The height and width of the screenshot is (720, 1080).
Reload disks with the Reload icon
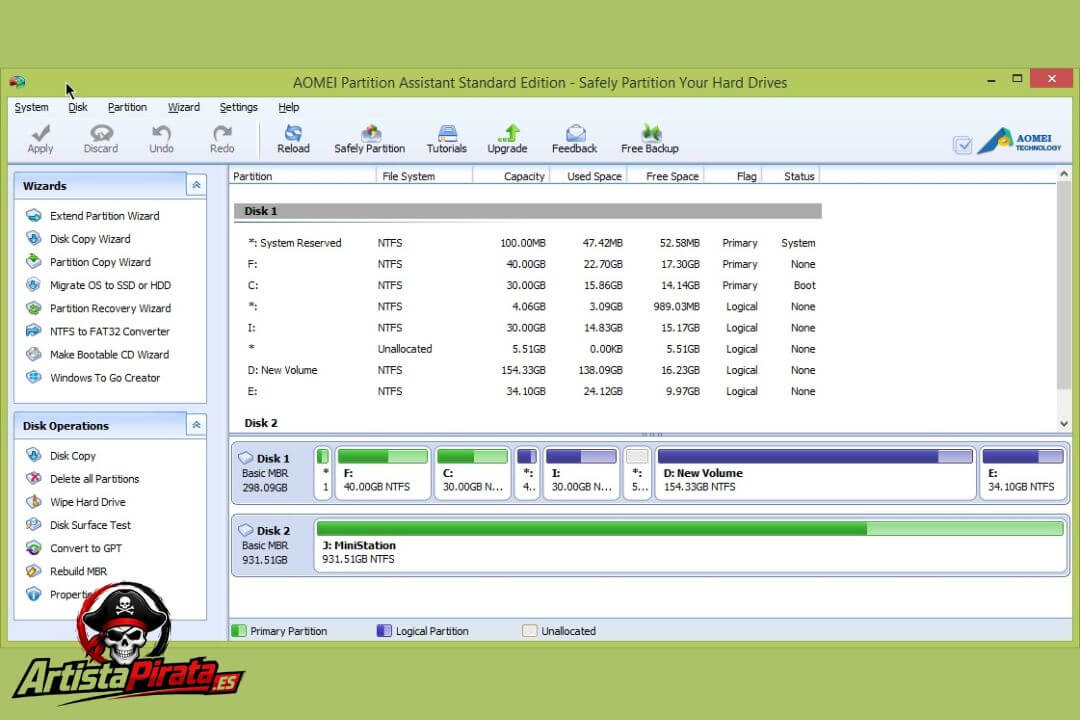click(293, 138)
